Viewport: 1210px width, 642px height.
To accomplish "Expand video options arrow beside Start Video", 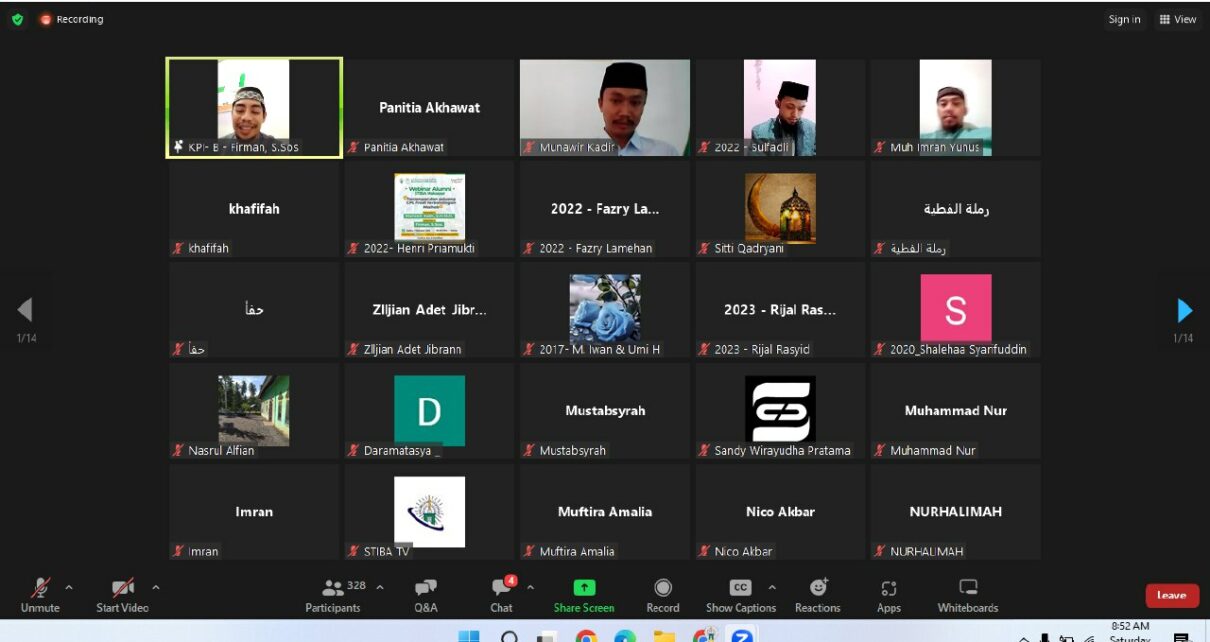I will coord(155,587).
